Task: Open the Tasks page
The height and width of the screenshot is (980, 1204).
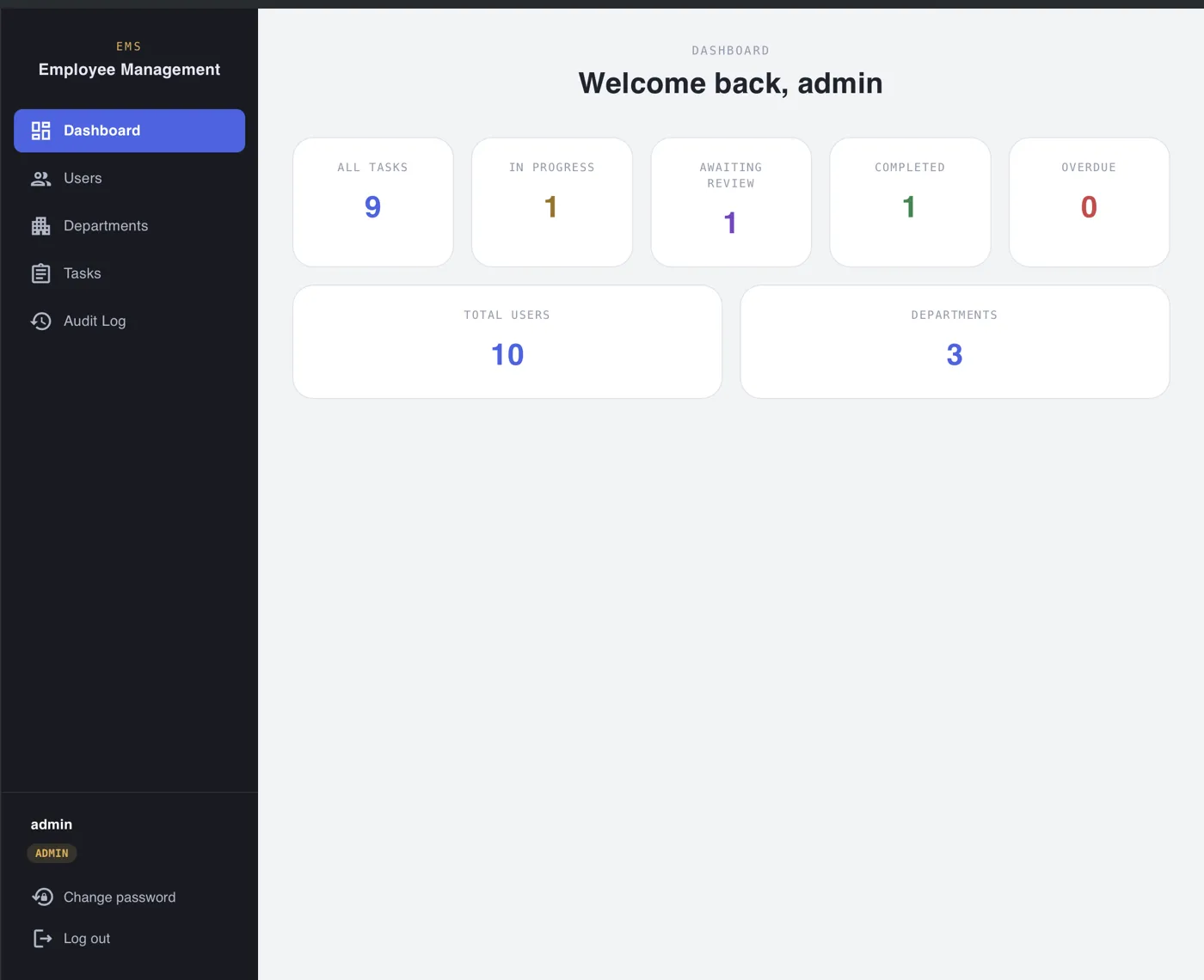Action: (x=129, y=273)
